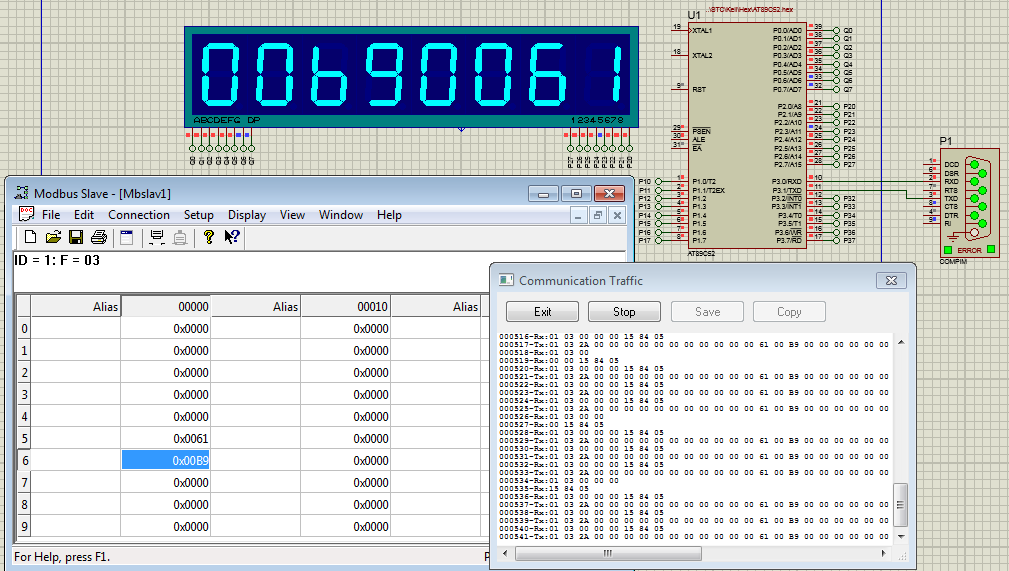
Task: Click the Print toolbar icon
Action: (98, 237)
